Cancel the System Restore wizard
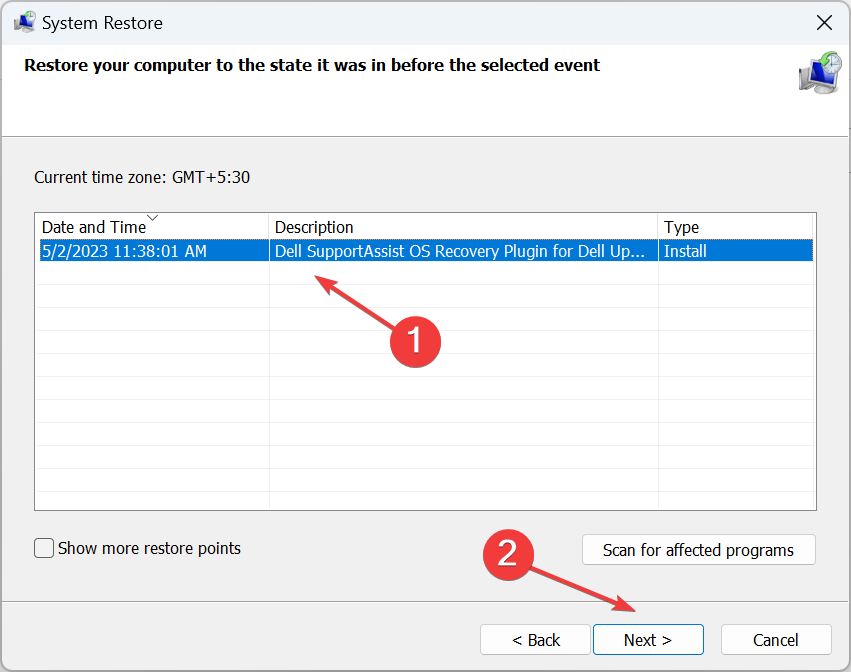The image size is (851, 672). point(776,640)
